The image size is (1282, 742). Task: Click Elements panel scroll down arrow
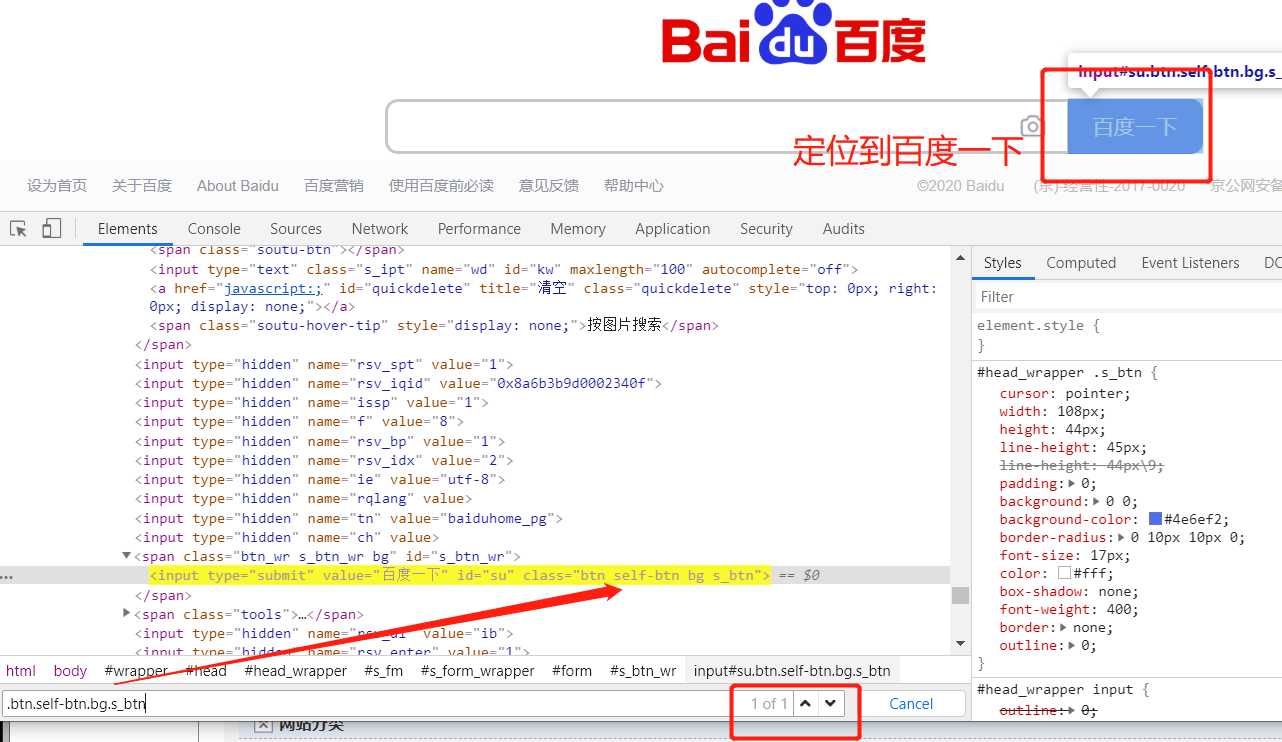pos(960,644)
